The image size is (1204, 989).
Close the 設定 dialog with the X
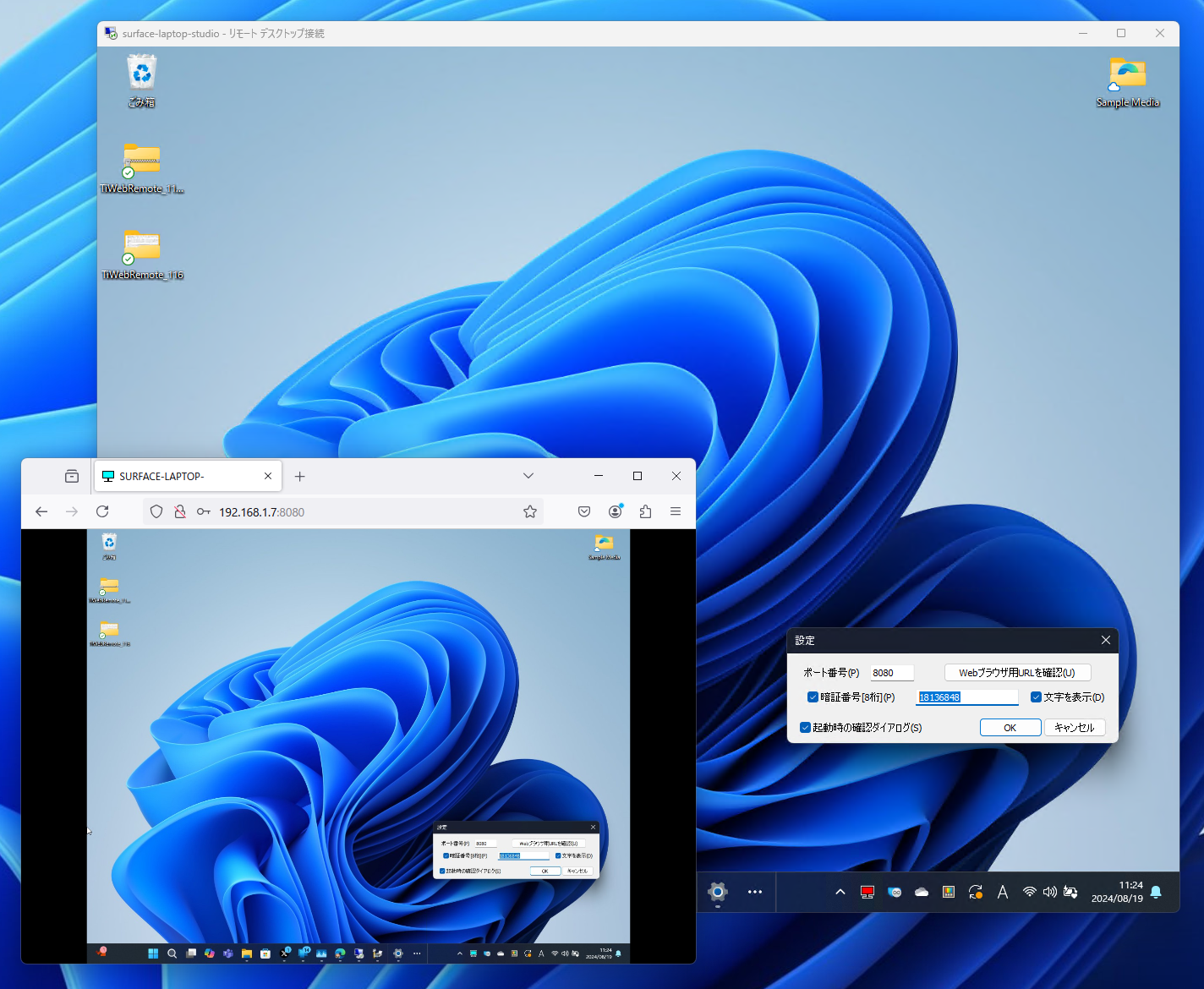click(x=1106, y=640)
